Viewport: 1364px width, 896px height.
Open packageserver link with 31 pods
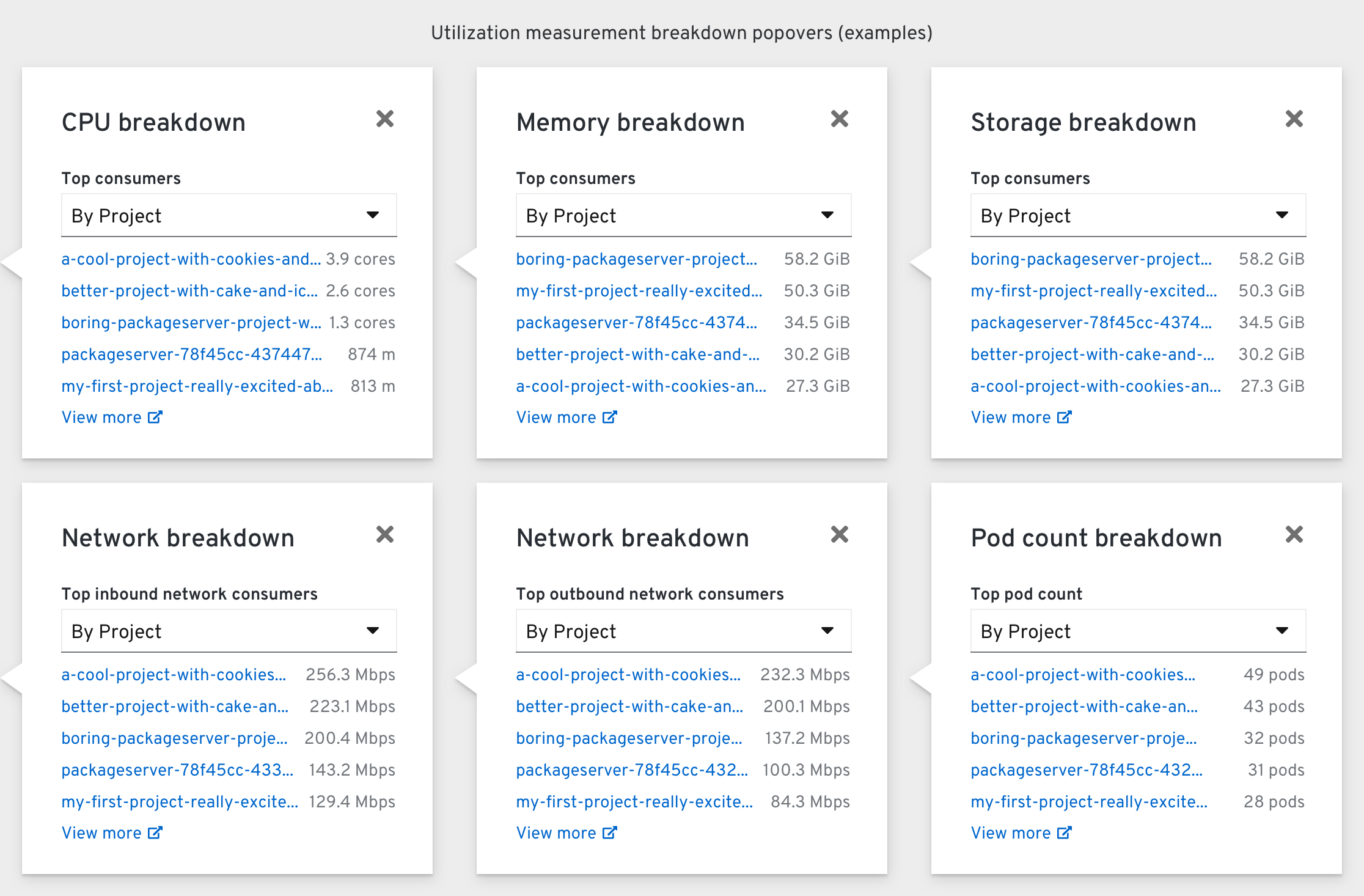pos(1087,770)
